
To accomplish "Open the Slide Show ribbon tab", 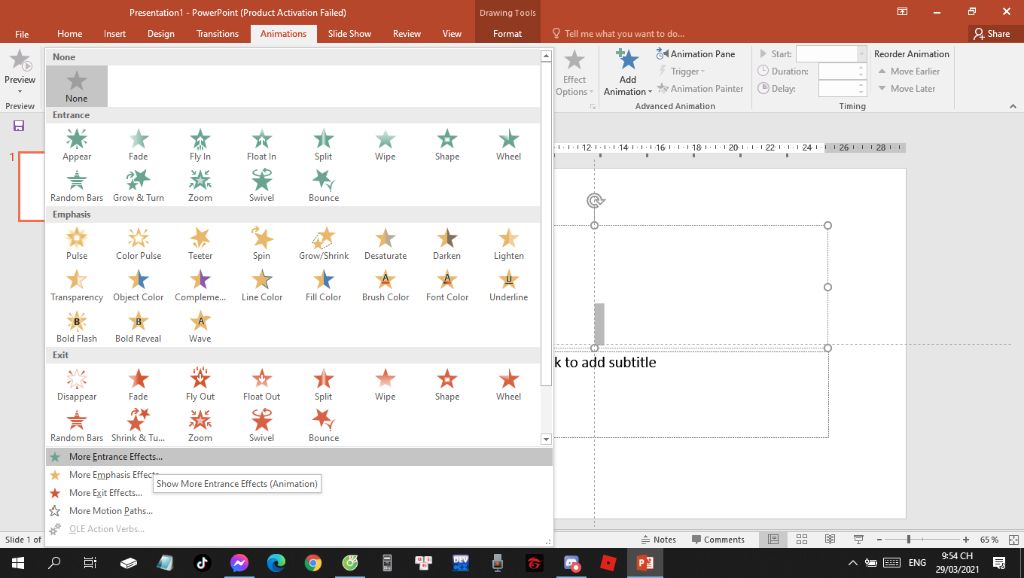I will point(349,34).
